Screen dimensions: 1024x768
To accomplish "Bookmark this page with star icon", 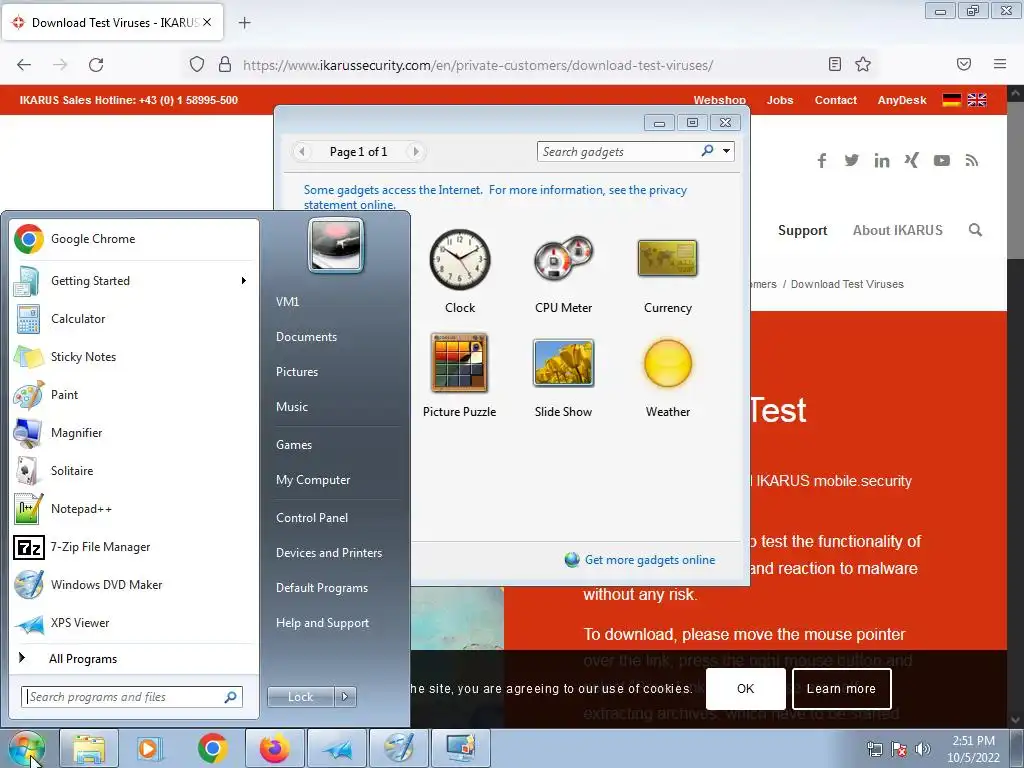I will 863,64.
